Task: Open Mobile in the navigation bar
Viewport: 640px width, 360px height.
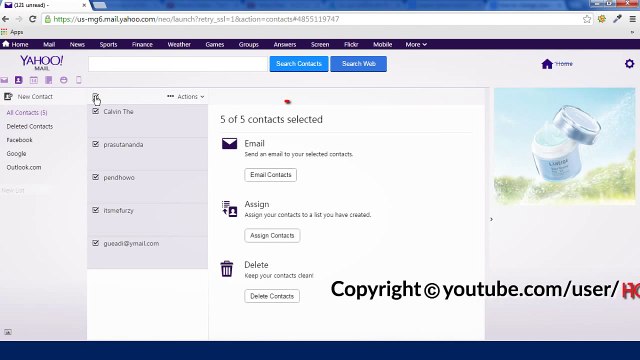Action: tap(382, 44)
